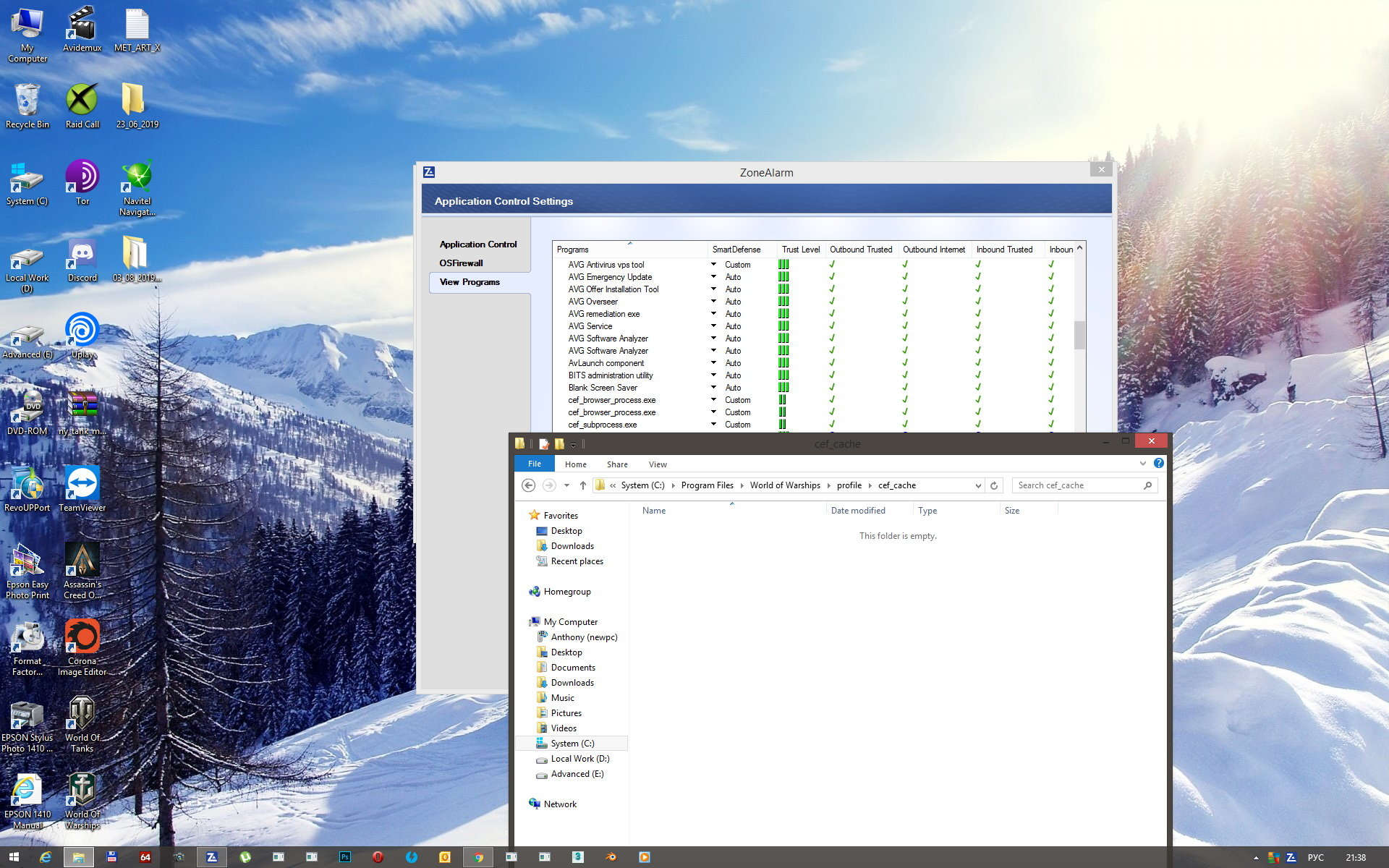
Task: Click World of Warships in Explorer breadcrumb
Action: (785, 485)
